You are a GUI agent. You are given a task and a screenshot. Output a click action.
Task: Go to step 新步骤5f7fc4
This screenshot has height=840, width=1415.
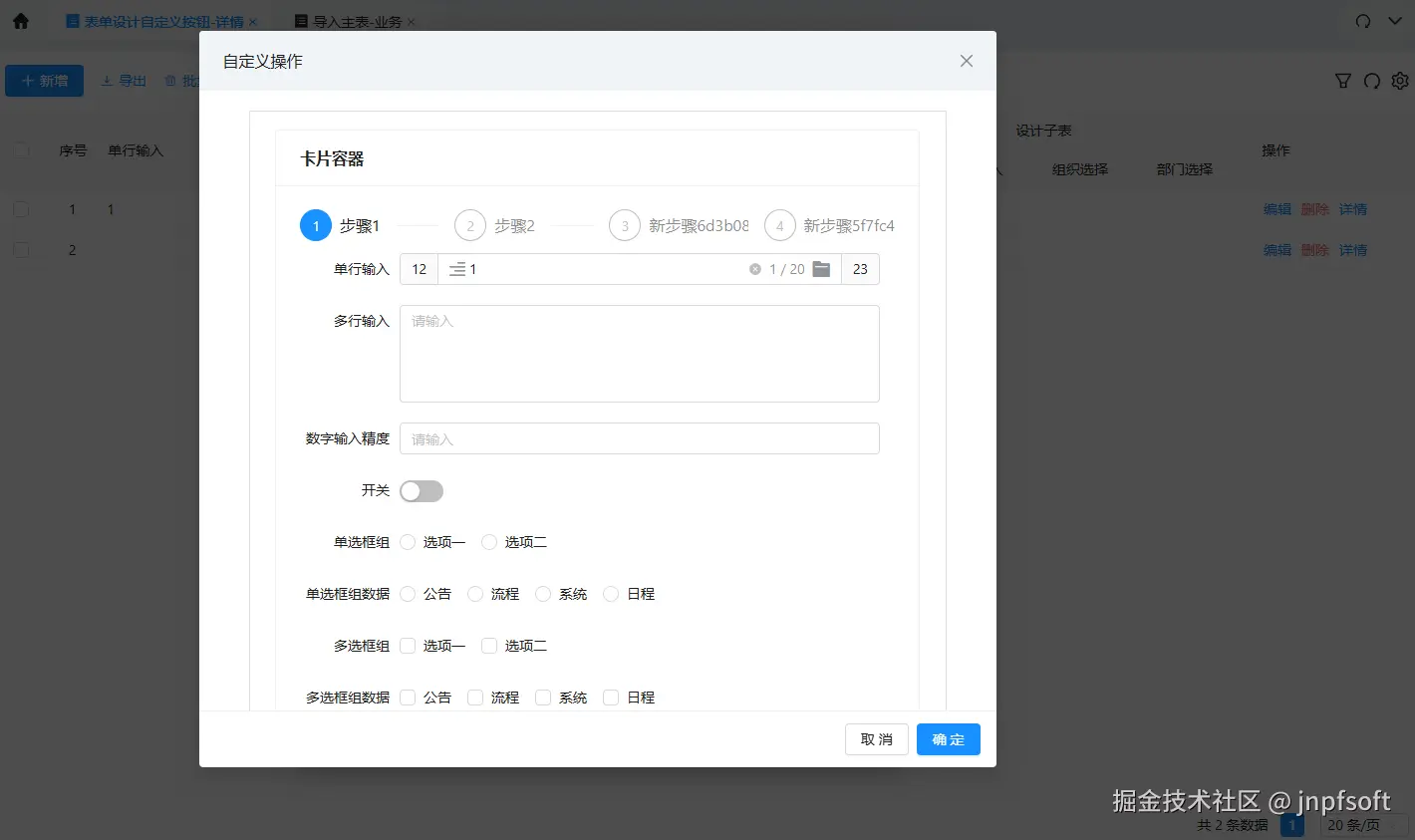830,225
